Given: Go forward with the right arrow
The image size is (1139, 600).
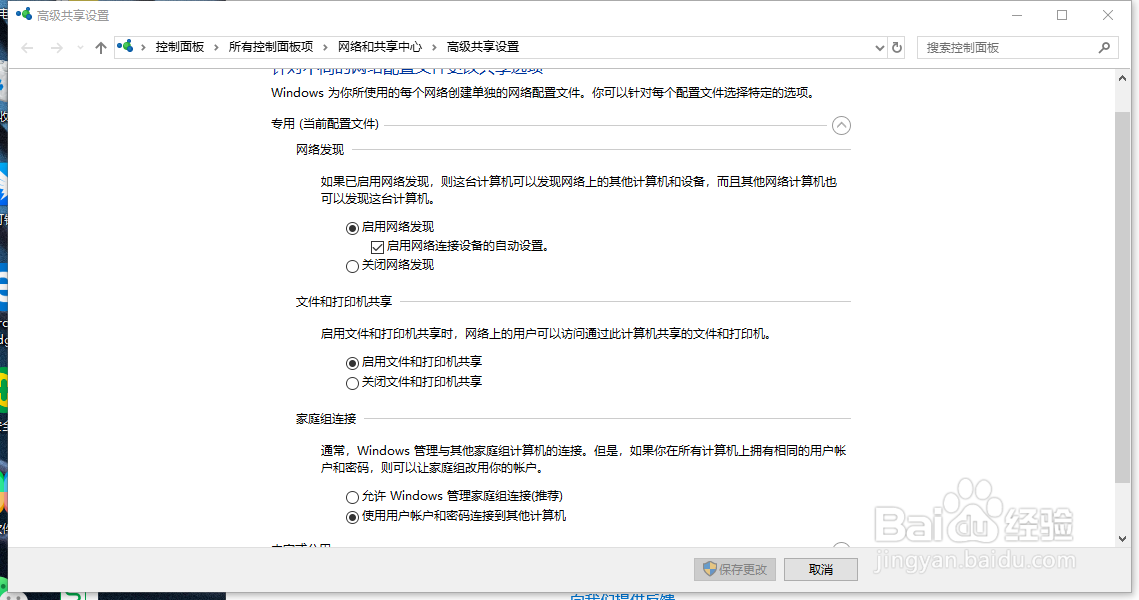Looking at the screenshot, I should tap(57, 48).
